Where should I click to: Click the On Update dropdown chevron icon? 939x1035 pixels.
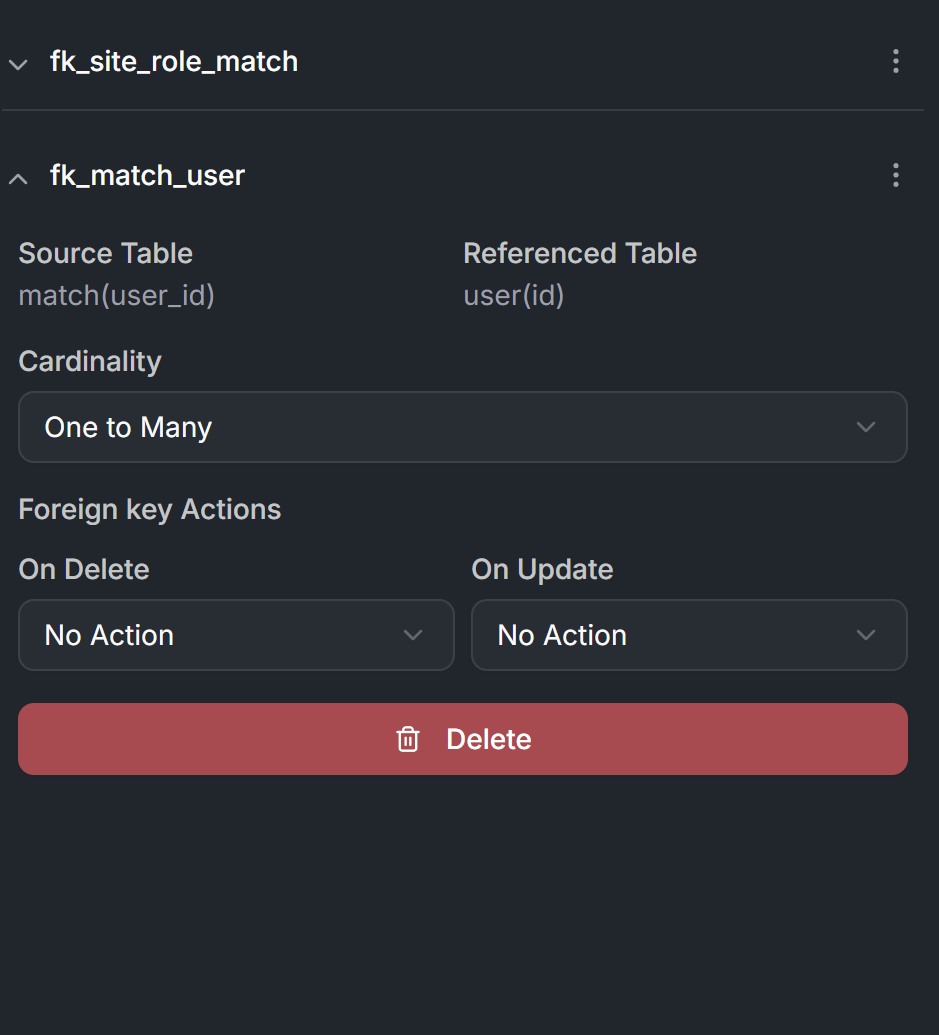[x=866, y=635]
